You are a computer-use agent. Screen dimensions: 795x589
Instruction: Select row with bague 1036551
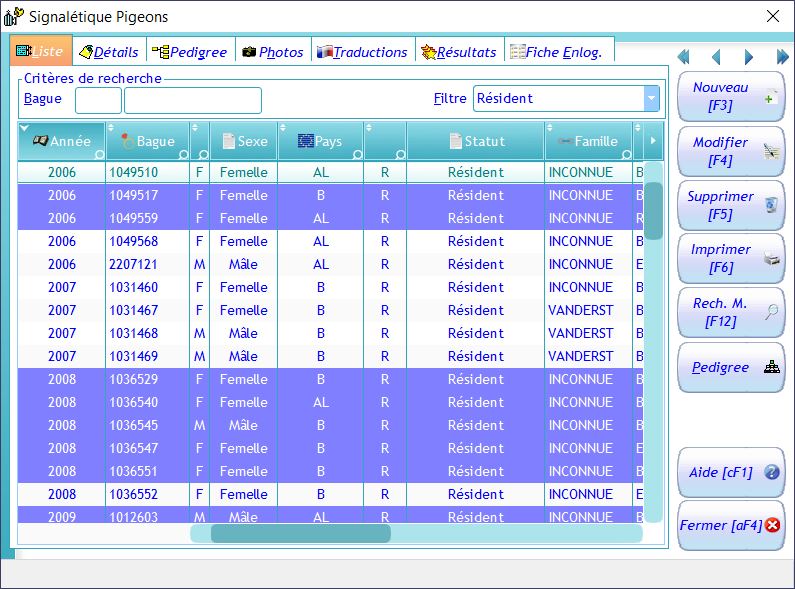pyautogui.click(x=331, y=471)
